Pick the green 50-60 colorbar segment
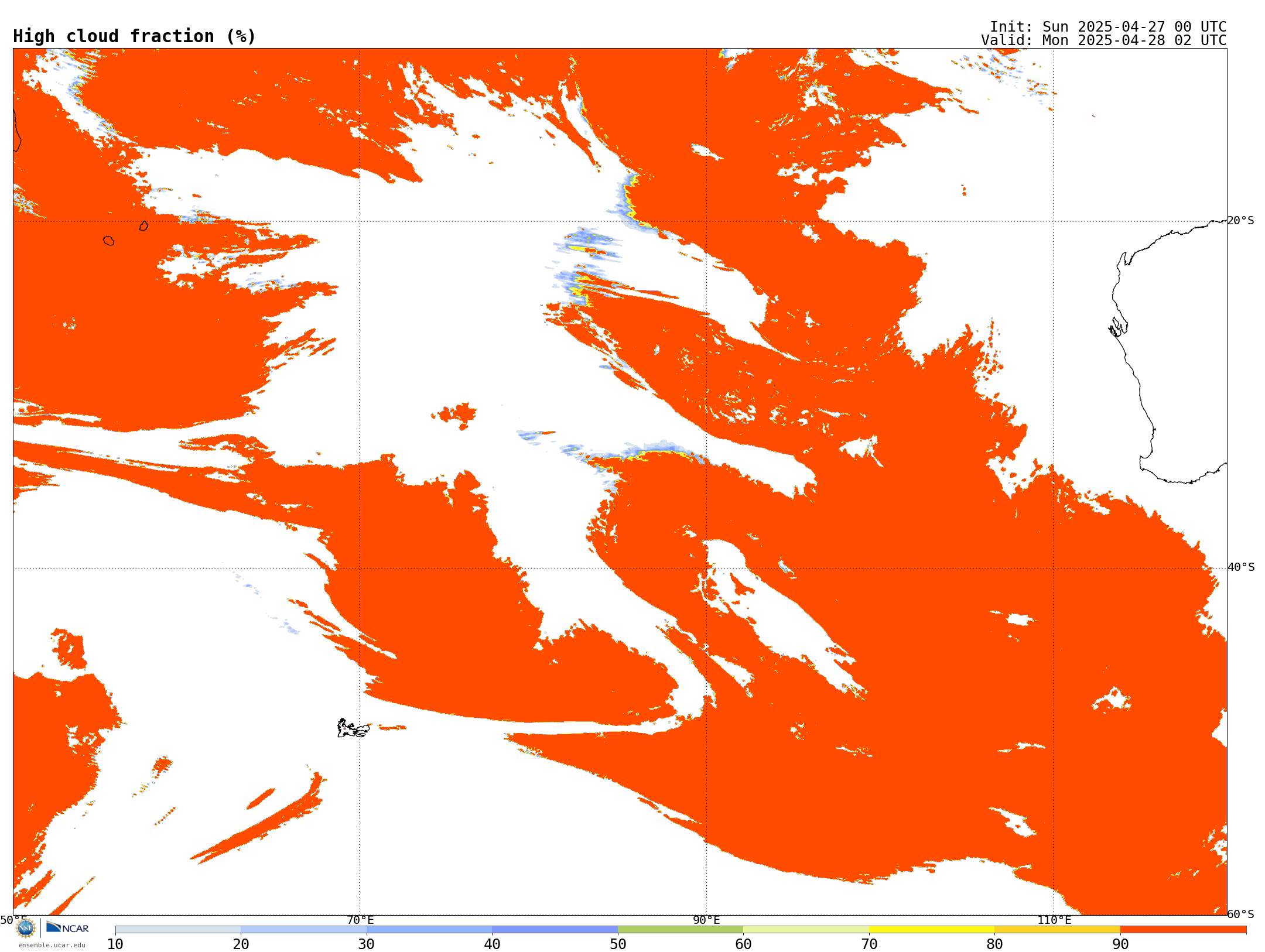 681,929
